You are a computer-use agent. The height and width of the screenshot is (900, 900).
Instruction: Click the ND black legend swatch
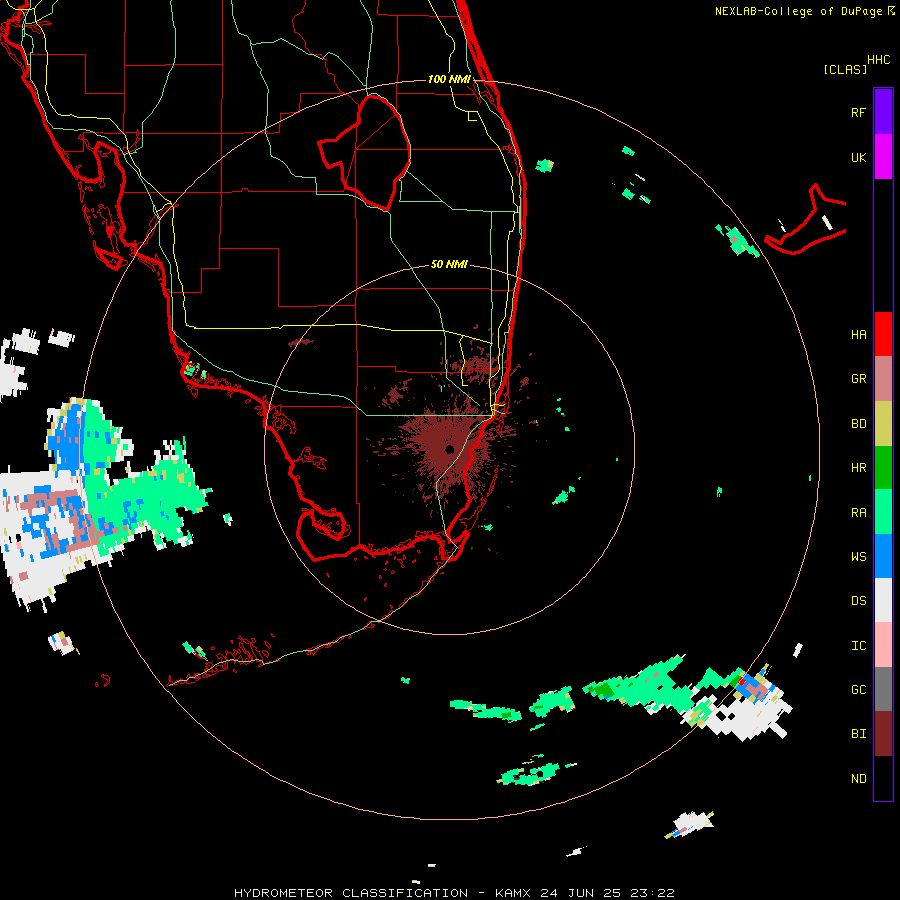tap(883, 778)
